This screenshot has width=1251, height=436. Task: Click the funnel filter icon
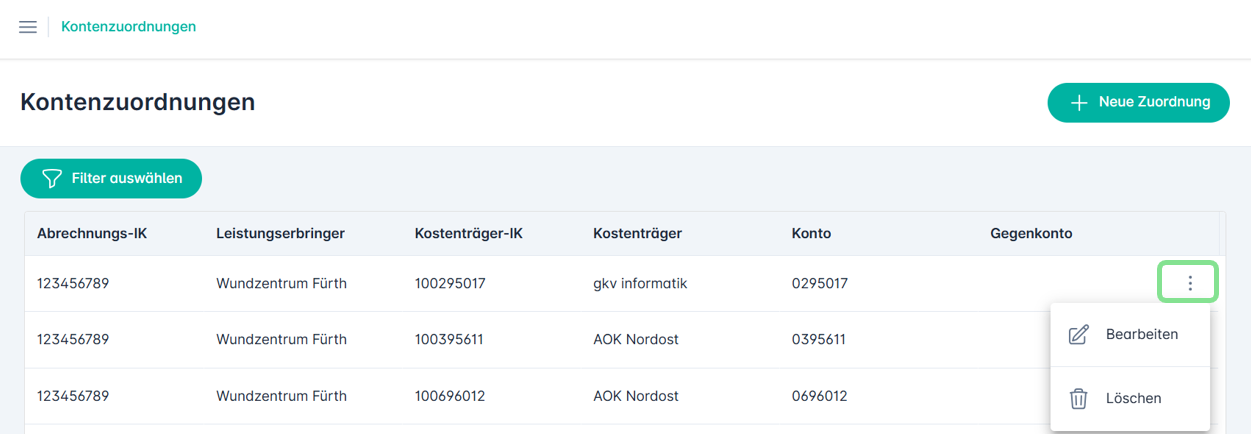52,178
